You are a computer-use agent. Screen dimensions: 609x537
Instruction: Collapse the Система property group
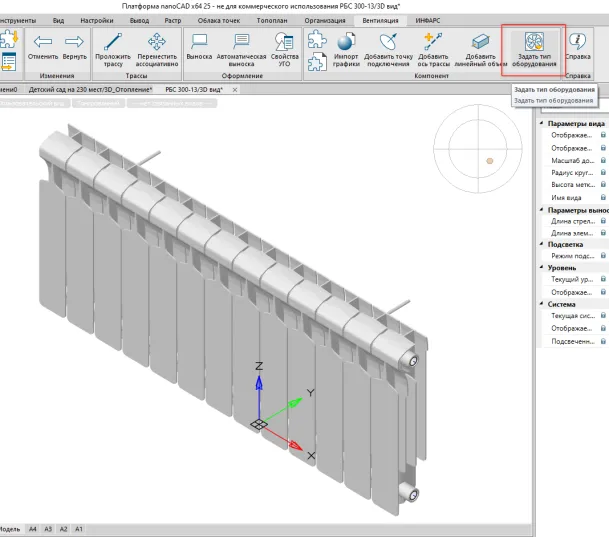[544, 303]
